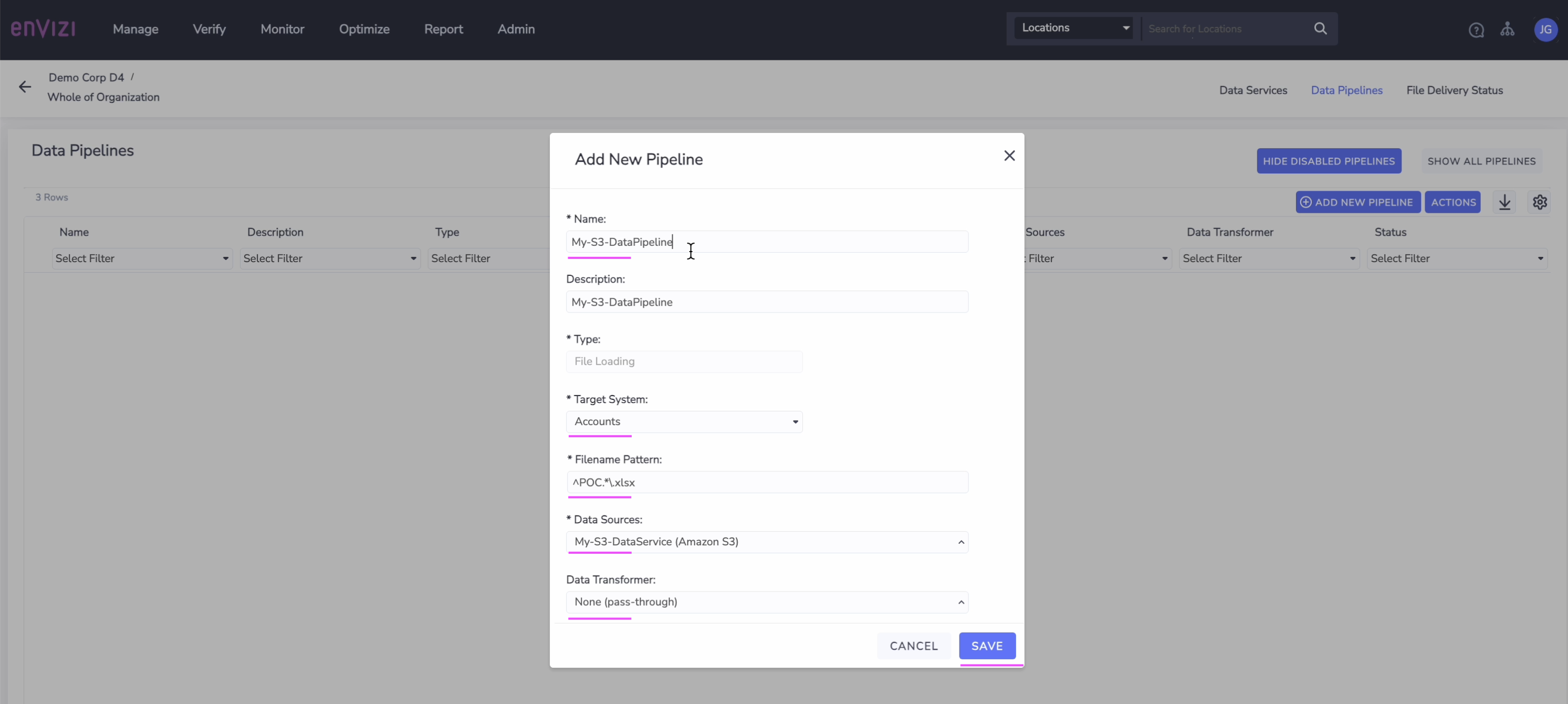Open the table settings gear icon

pos(1540,202)
